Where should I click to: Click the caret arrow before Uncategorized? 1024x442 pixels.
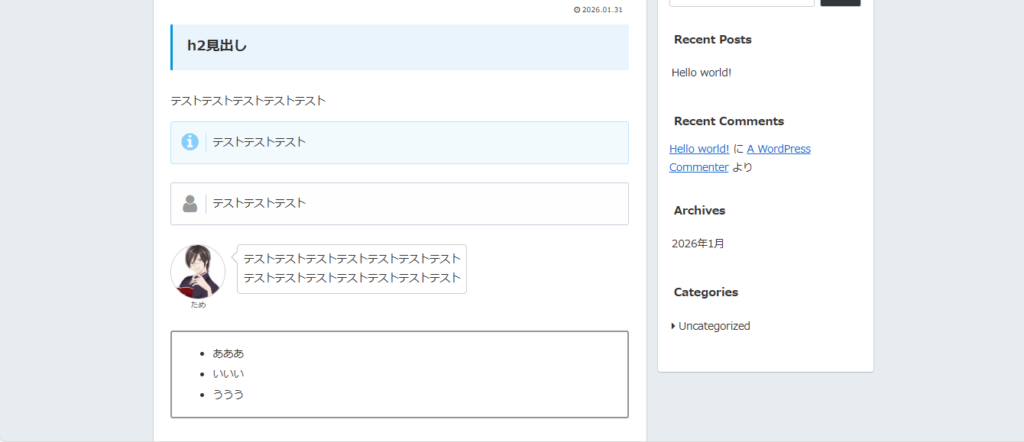tap(673, 326)
